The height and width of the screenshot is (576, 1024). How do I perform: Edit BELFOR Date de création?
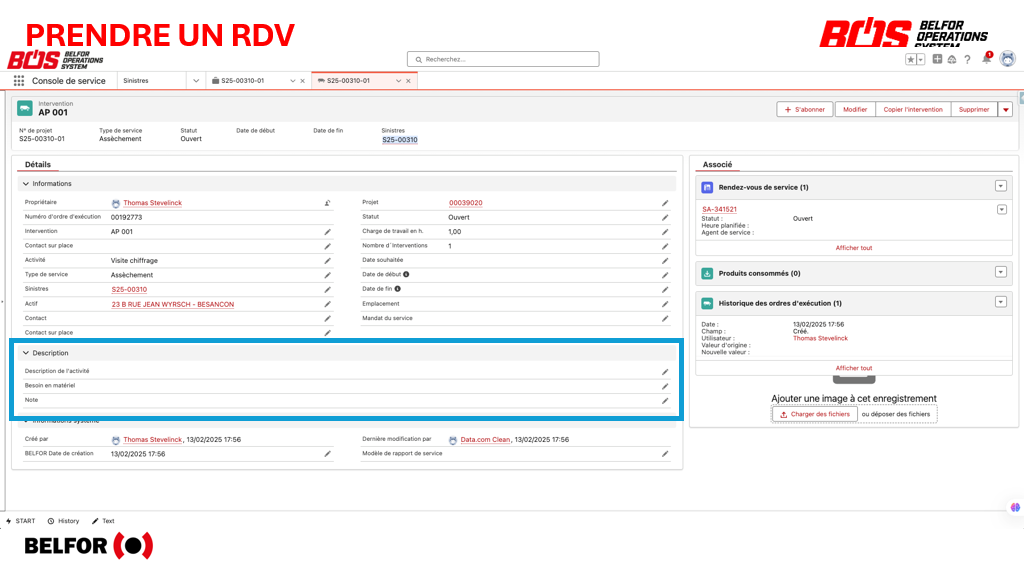click(x=327, y=454)
